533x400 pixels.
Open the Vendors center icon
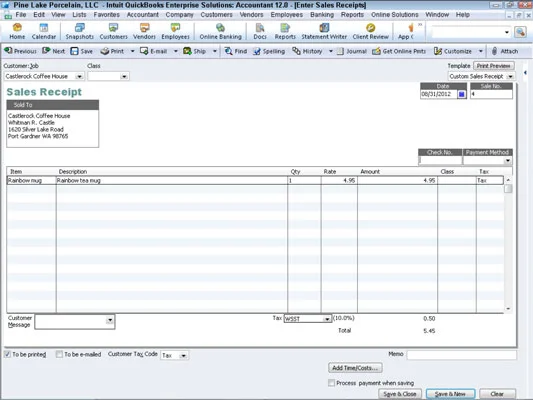pyautogui.click(x=144, y=31)
